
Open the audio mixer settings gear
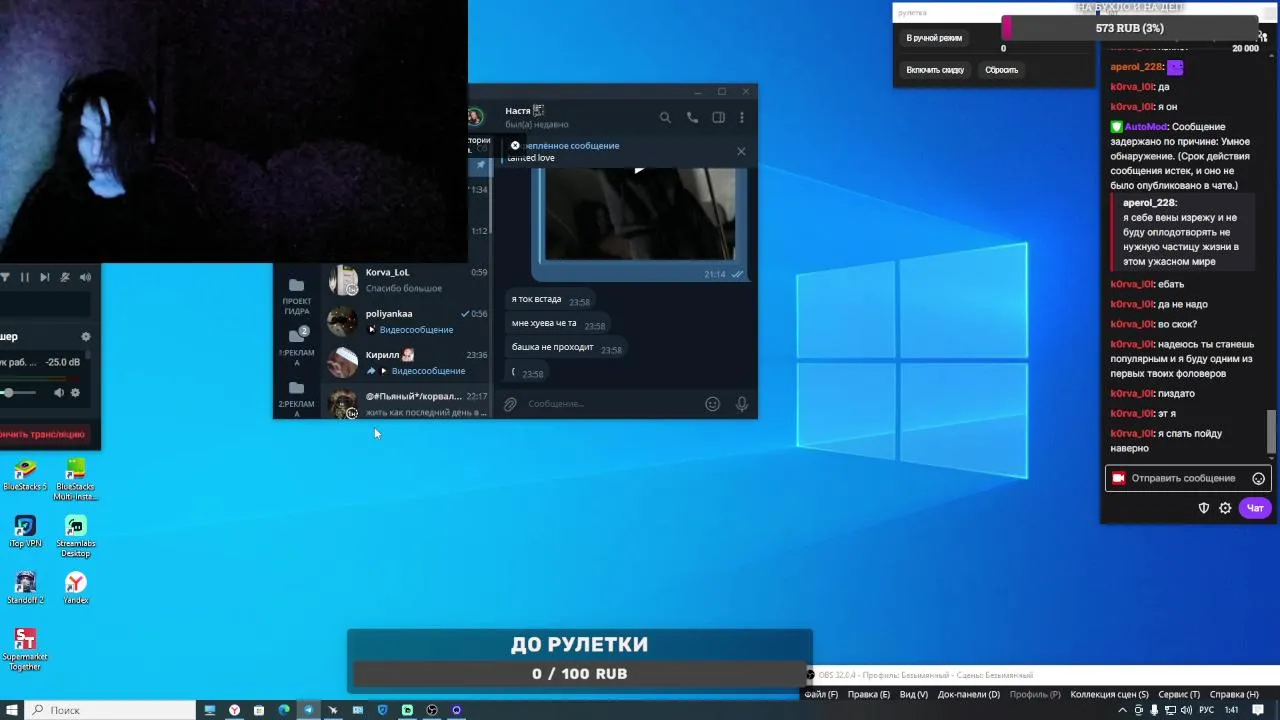85,337
